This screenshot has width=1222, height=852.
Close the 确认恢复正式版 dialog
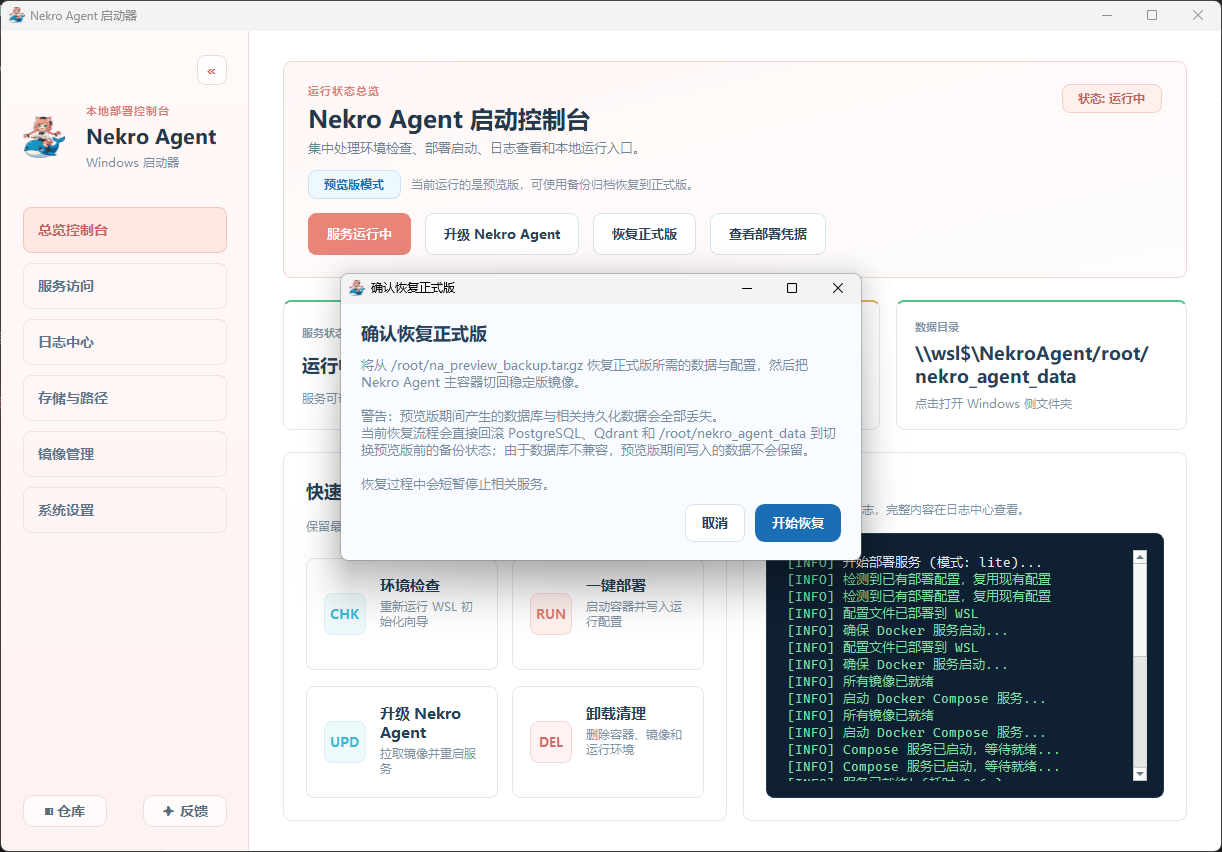[x=838, y=288]
